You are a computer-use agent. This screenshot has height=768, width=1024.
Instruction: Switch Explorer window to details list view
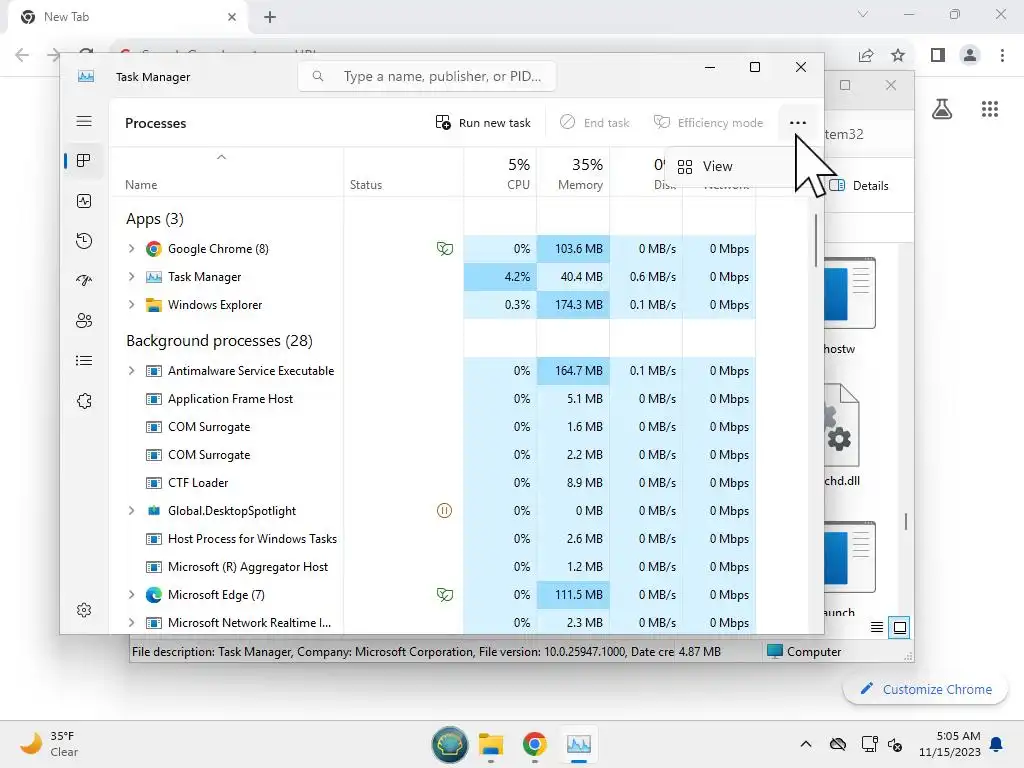click(x=877, y=628)
